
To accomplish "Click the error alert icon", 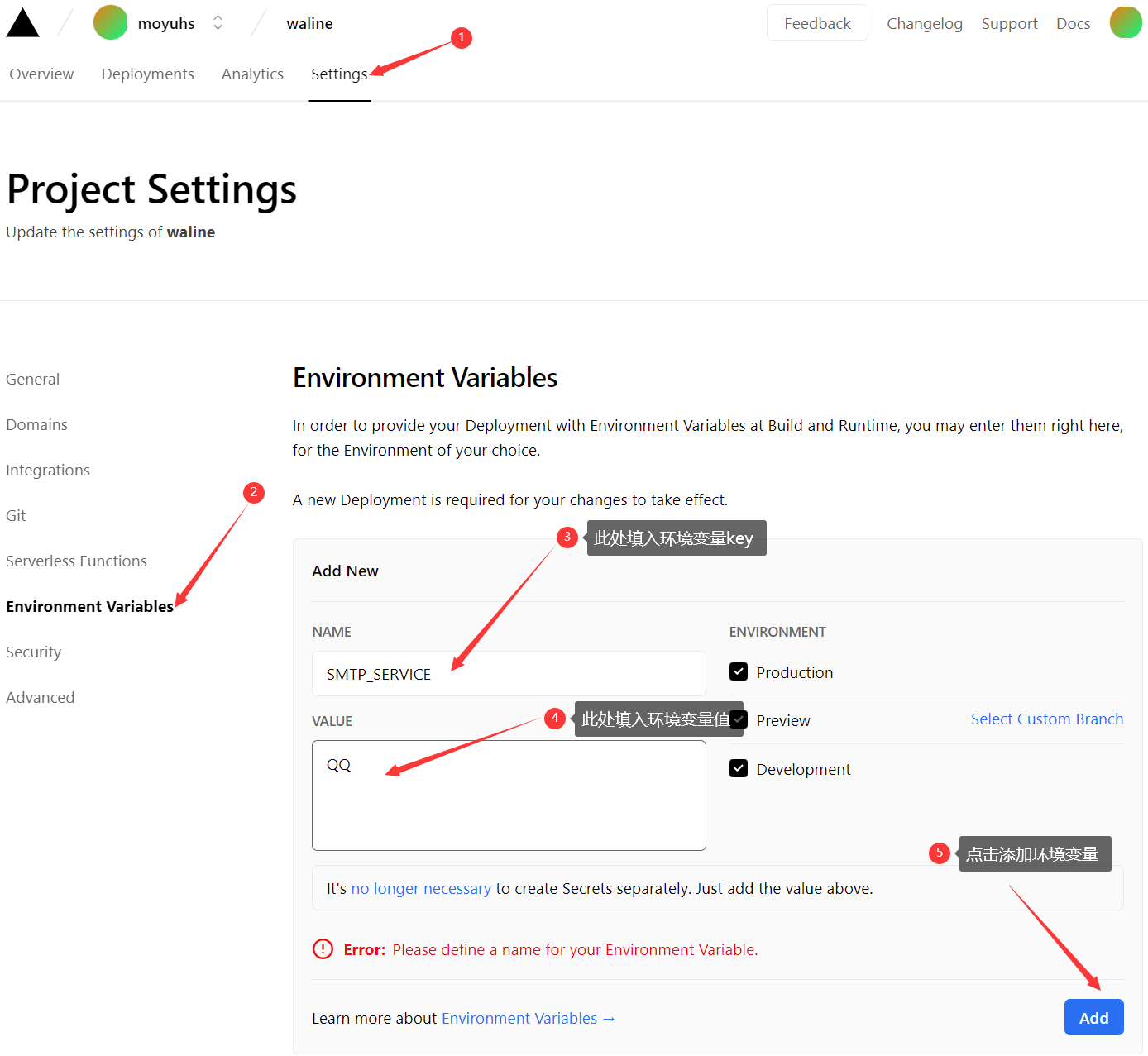I will coord(323,949).
